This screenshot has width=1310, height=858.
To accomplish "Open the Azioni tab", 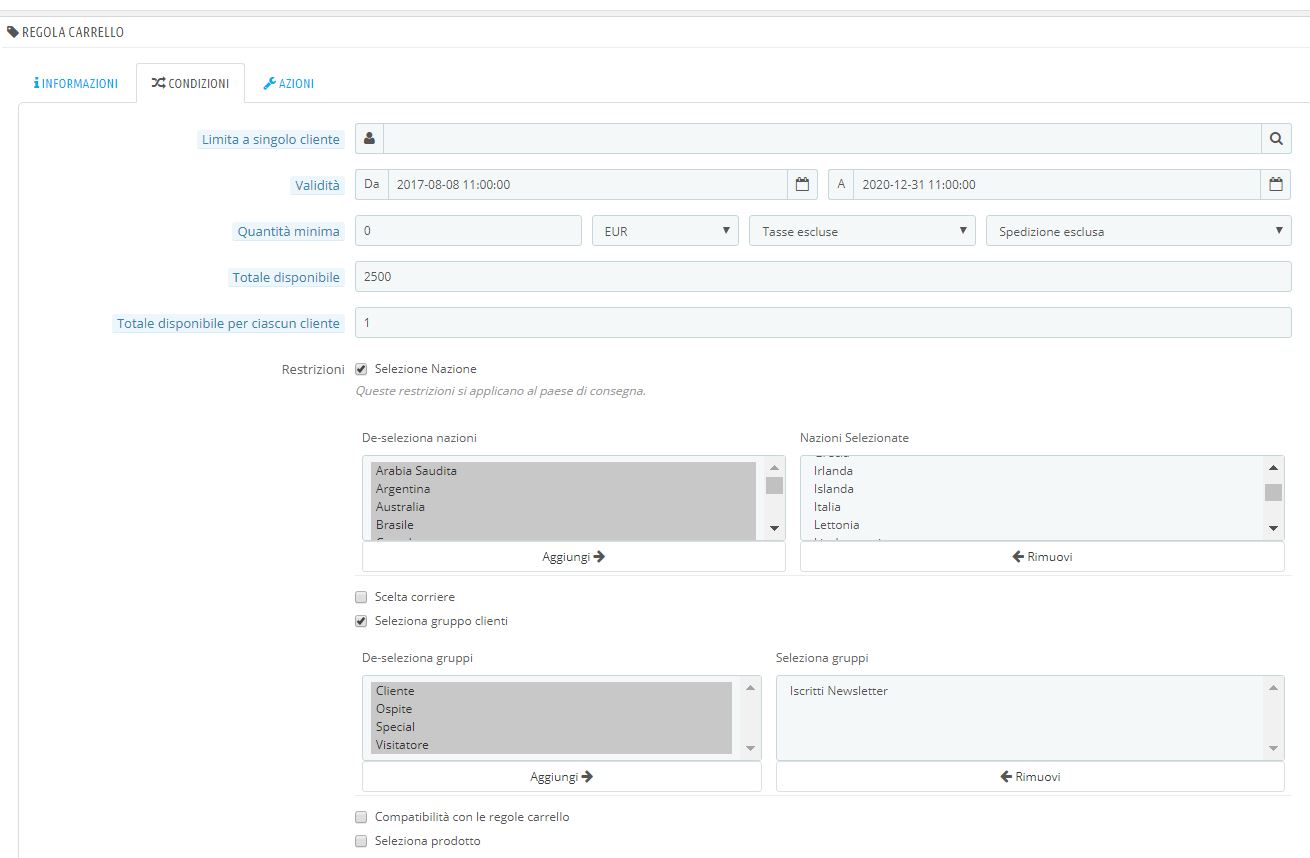I will 289,83.
